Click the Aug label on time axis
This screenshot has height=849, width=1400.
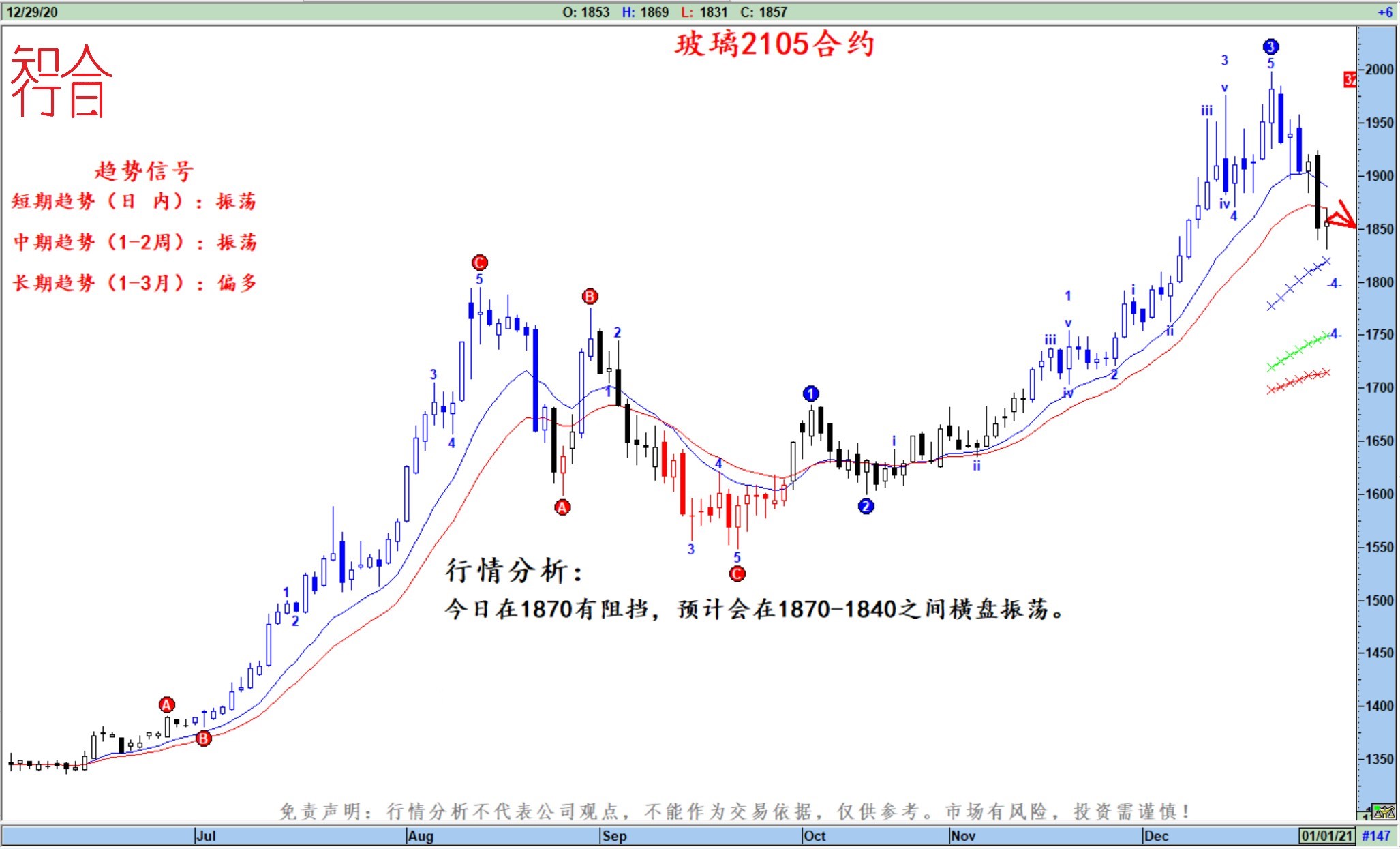point(421,835)
